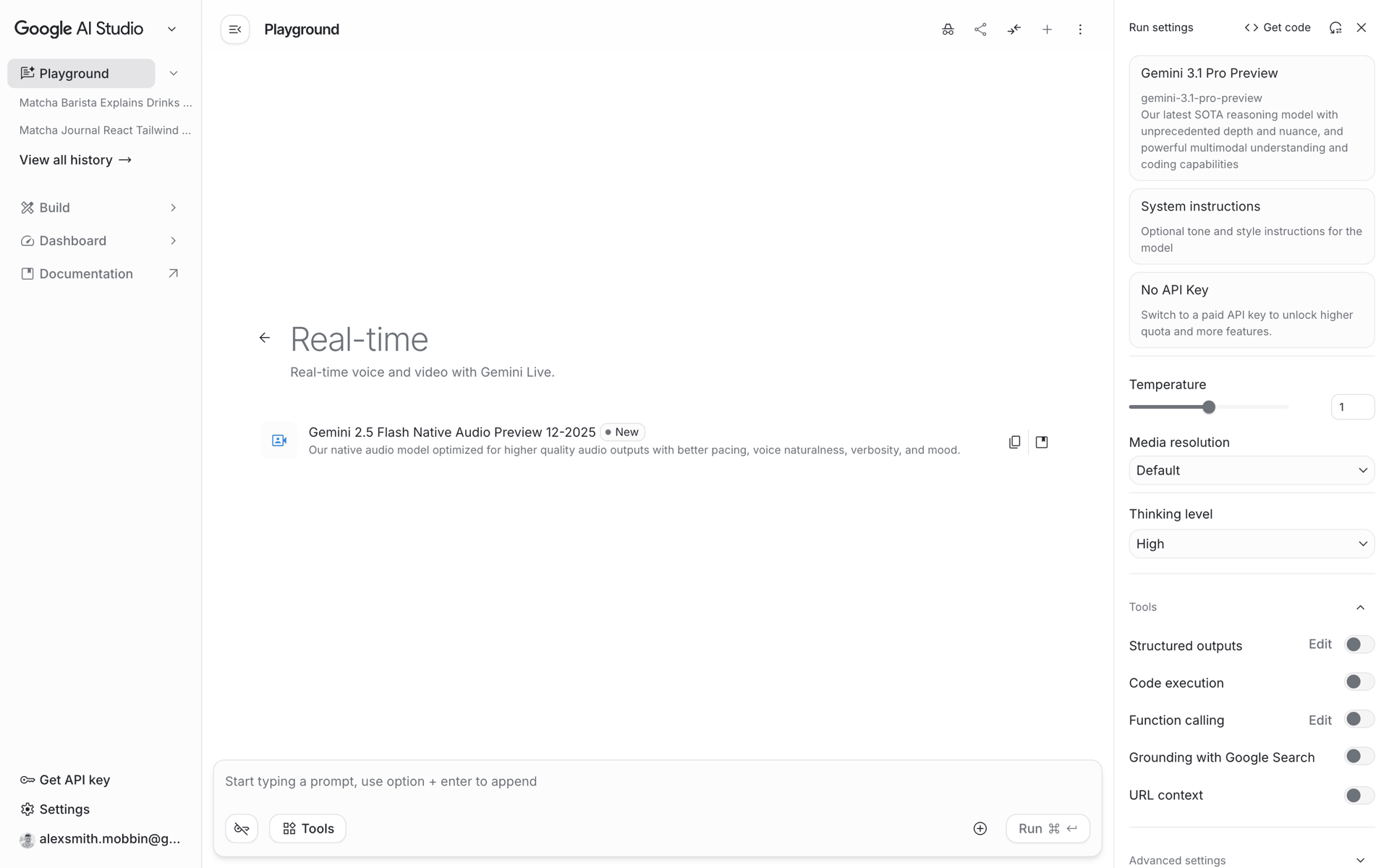Click the reset settings icon beside Get code
The width and height of the screenshot is (1389, 868).
(1335, 27)
